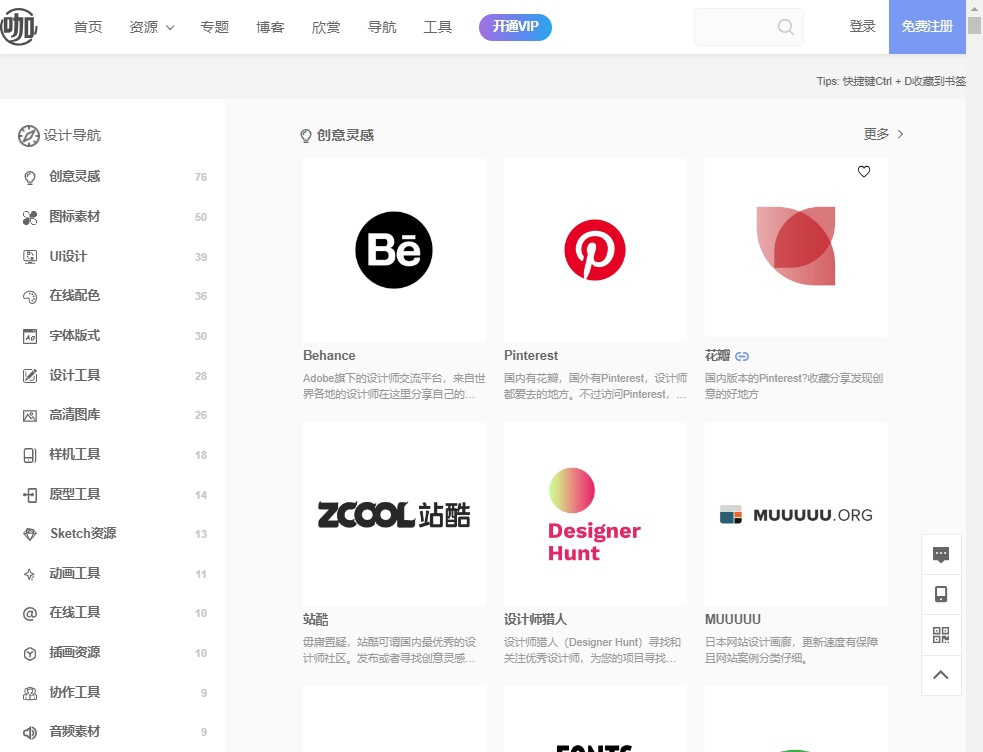Image resolution: width=983 pixels, height=752 pixels.
Task: Click the back-to-top arrow icon
Action: tap(941, 675)
